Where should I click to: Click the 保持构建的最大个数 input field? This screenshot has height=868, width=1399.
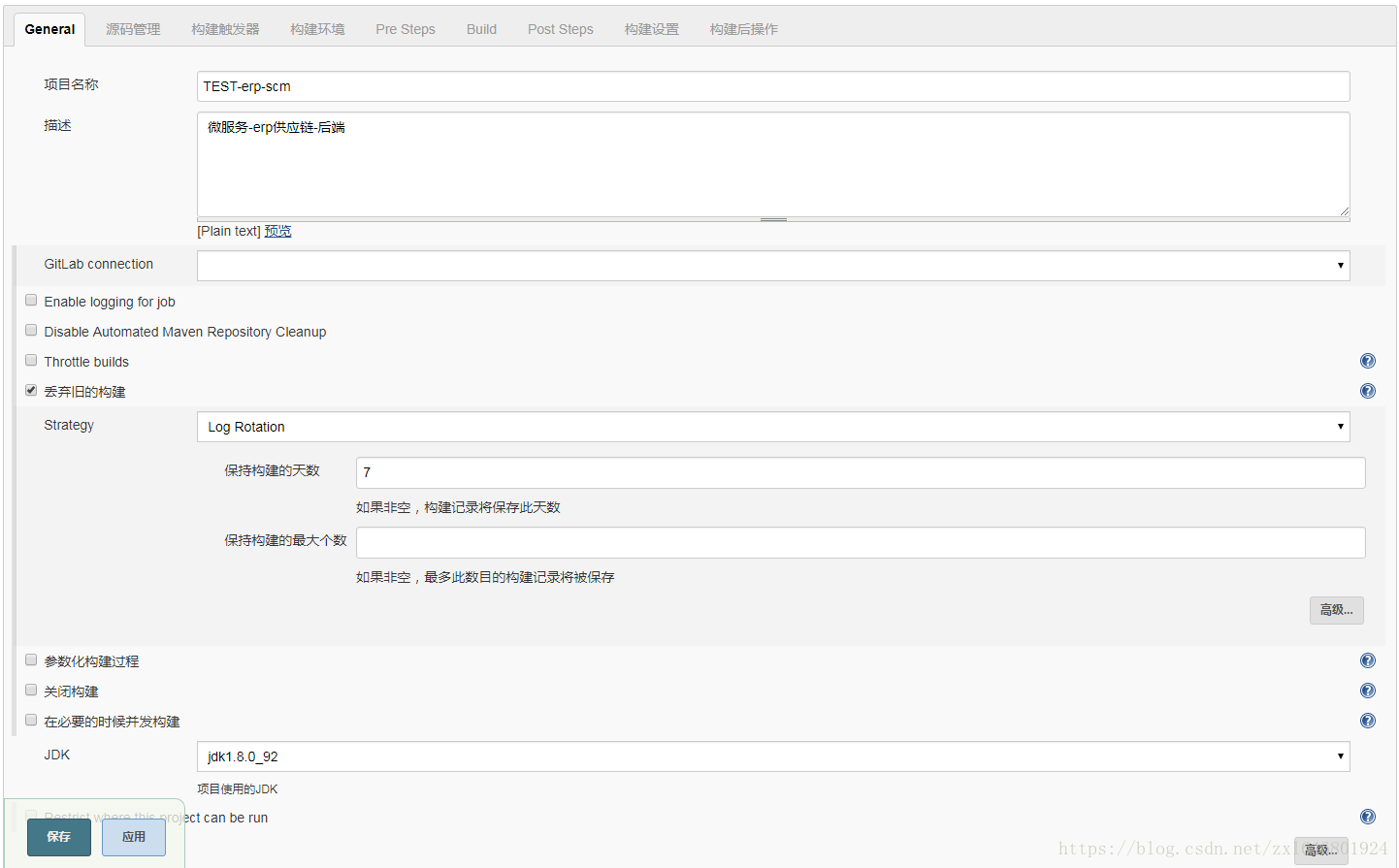[x=861, y=542]
